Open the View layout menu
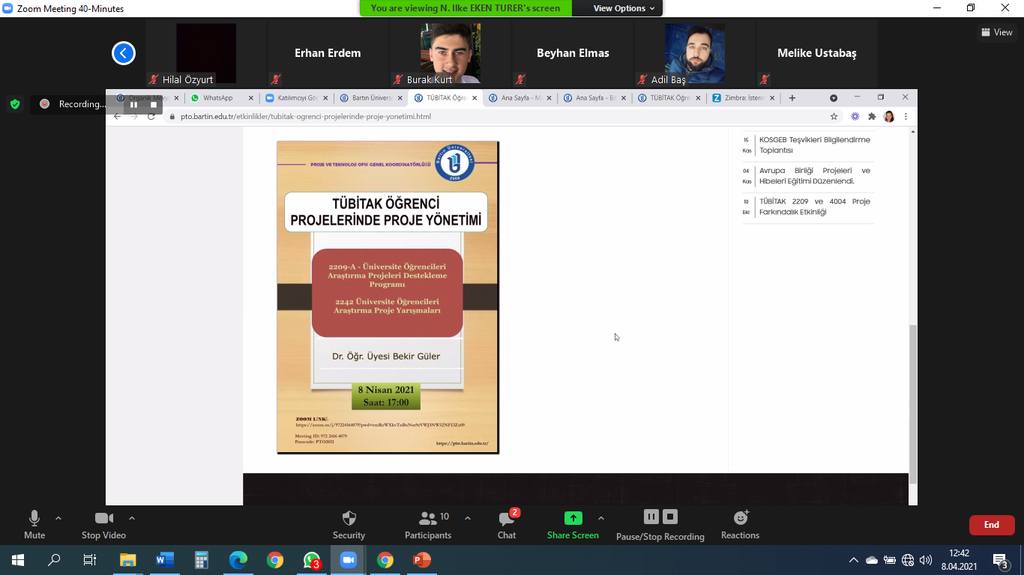1024x575 pixels. 997,32
